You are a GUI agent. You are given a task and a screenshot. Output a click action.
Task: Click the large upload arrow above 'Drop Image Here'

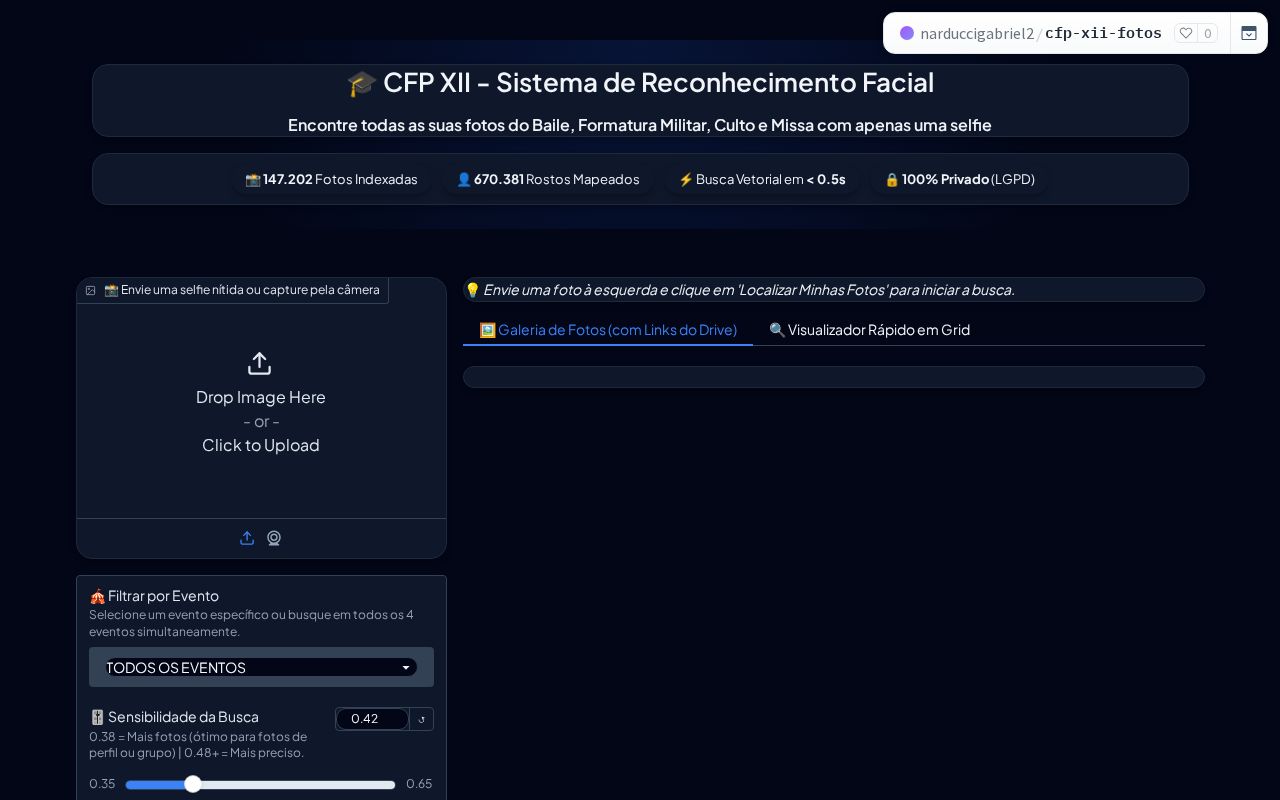260,363
